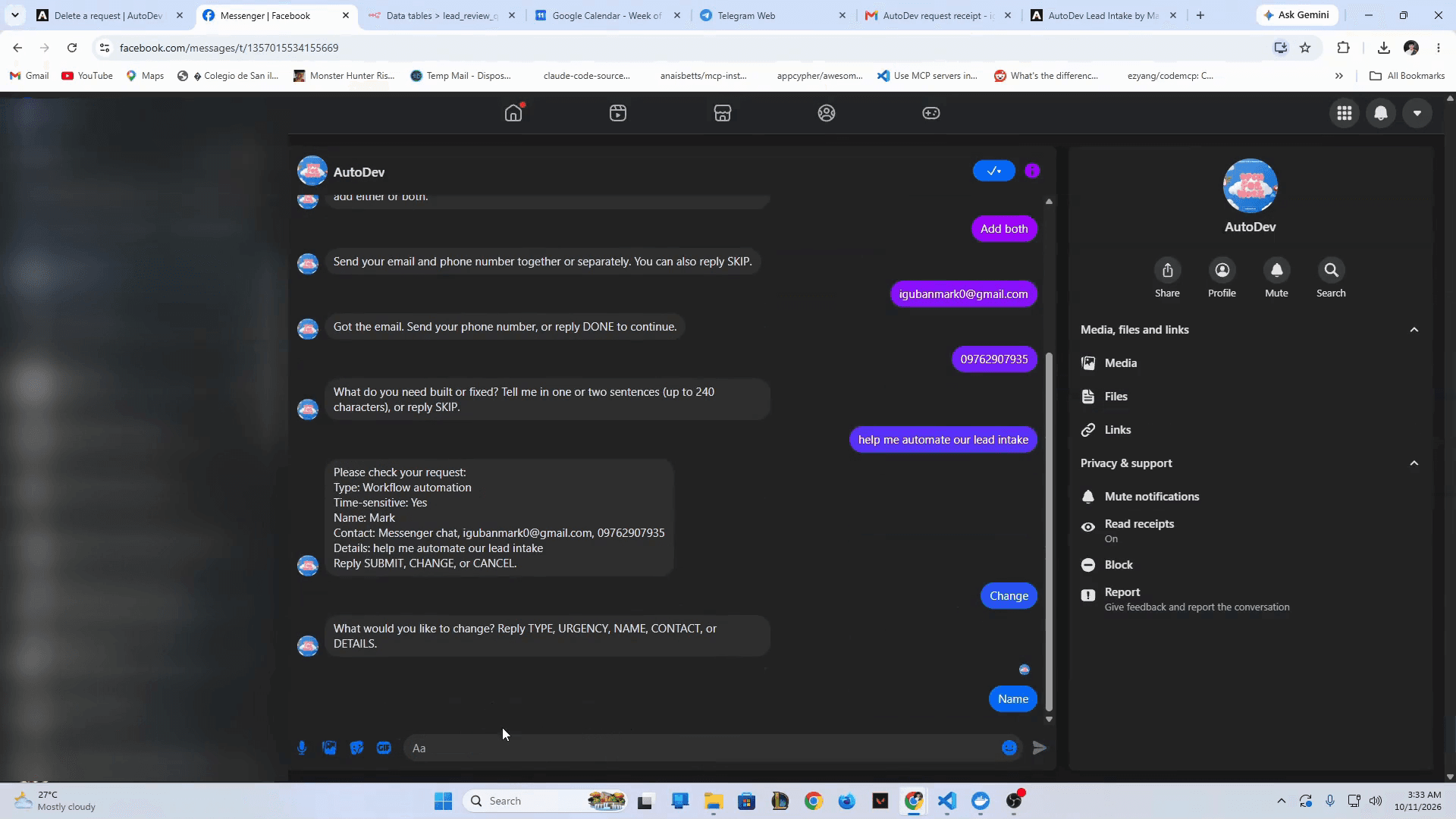The height and width of the screenshot is (819, 1456).
Task: Switch to the Google Calendar tab
Action: [x=607, y=15]
